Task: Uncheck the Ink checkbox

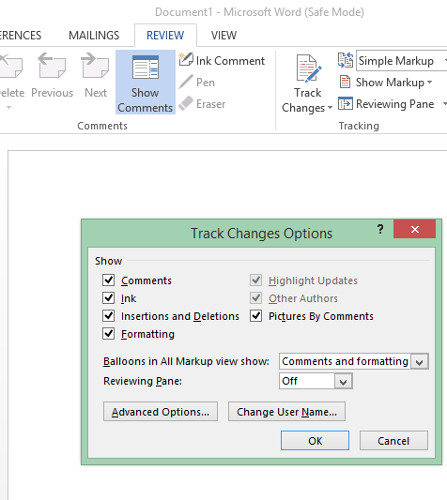Action: [108, 298]
